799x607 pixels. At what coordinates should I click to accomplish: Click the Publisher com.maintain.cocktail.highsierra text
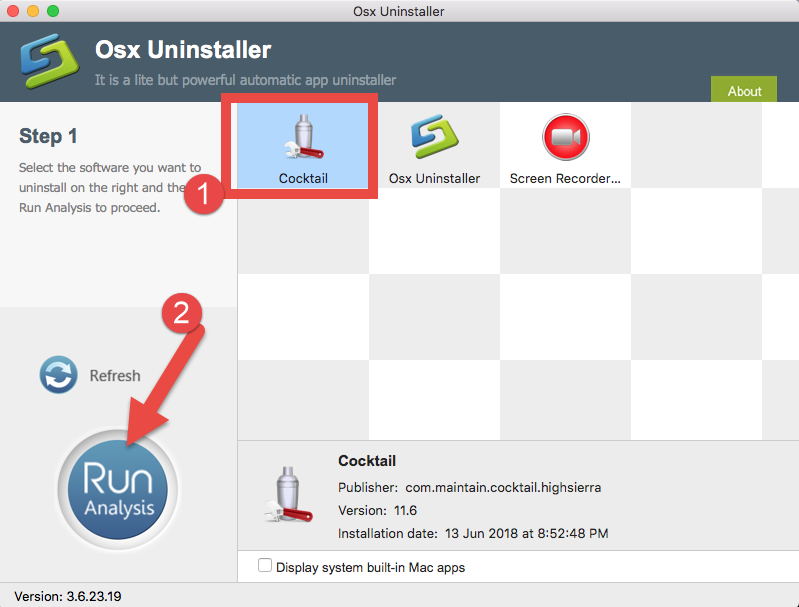[x=469, y=488]
